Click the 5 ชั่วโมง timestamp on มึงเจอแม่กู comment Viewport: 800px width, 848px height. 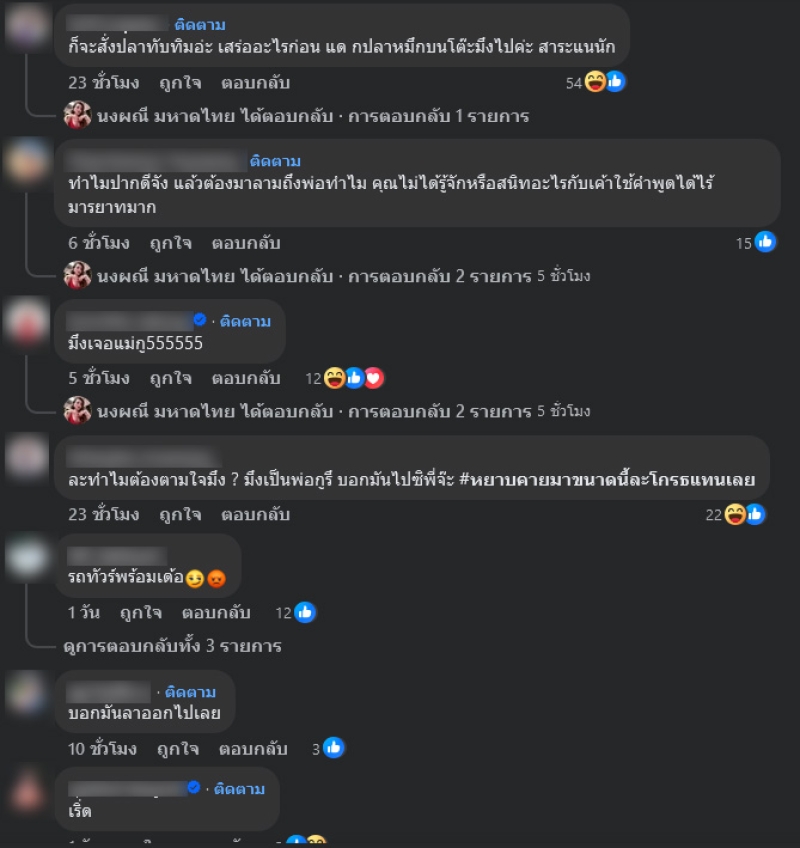tap(99, 379)
